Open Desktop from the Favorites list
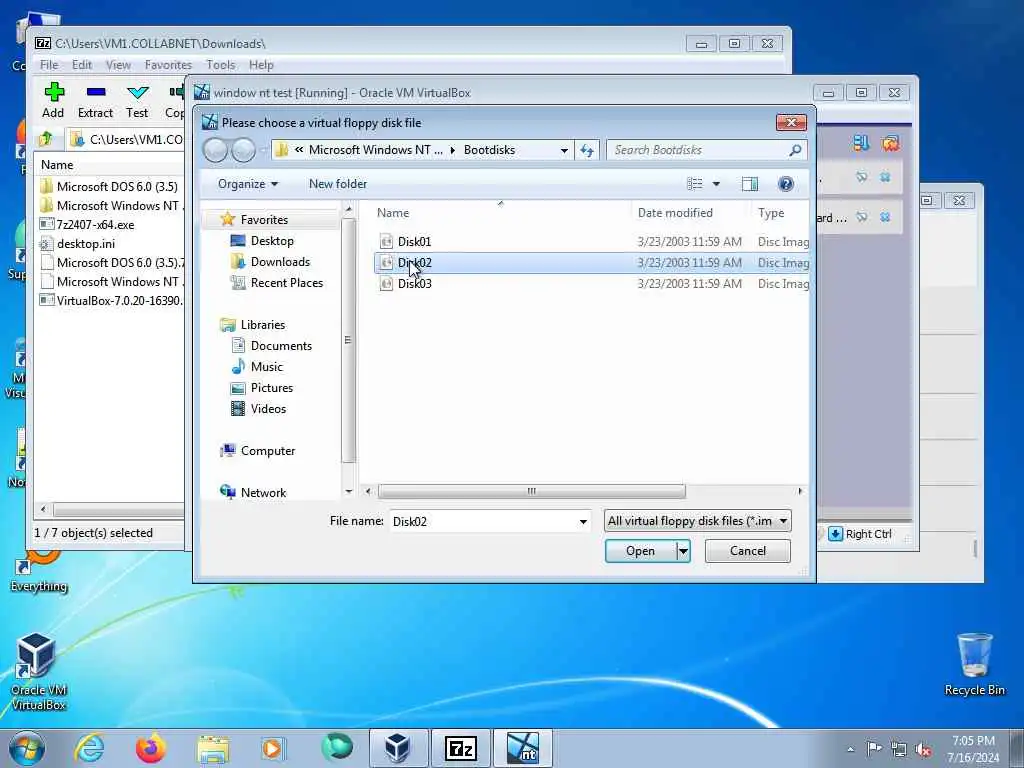 [272, 241]
